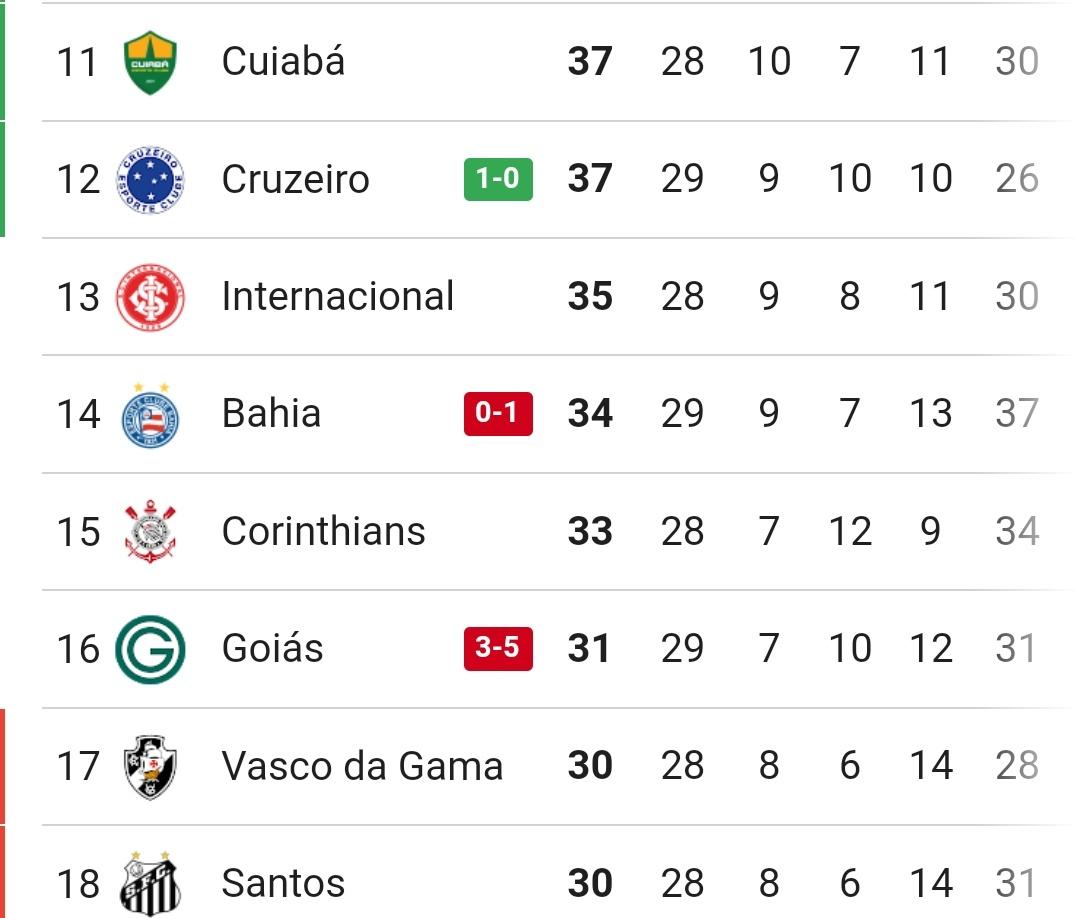
Task: Tap the Corinthians club crest icon
Action: pyautogui.click(x=150, y=531)
